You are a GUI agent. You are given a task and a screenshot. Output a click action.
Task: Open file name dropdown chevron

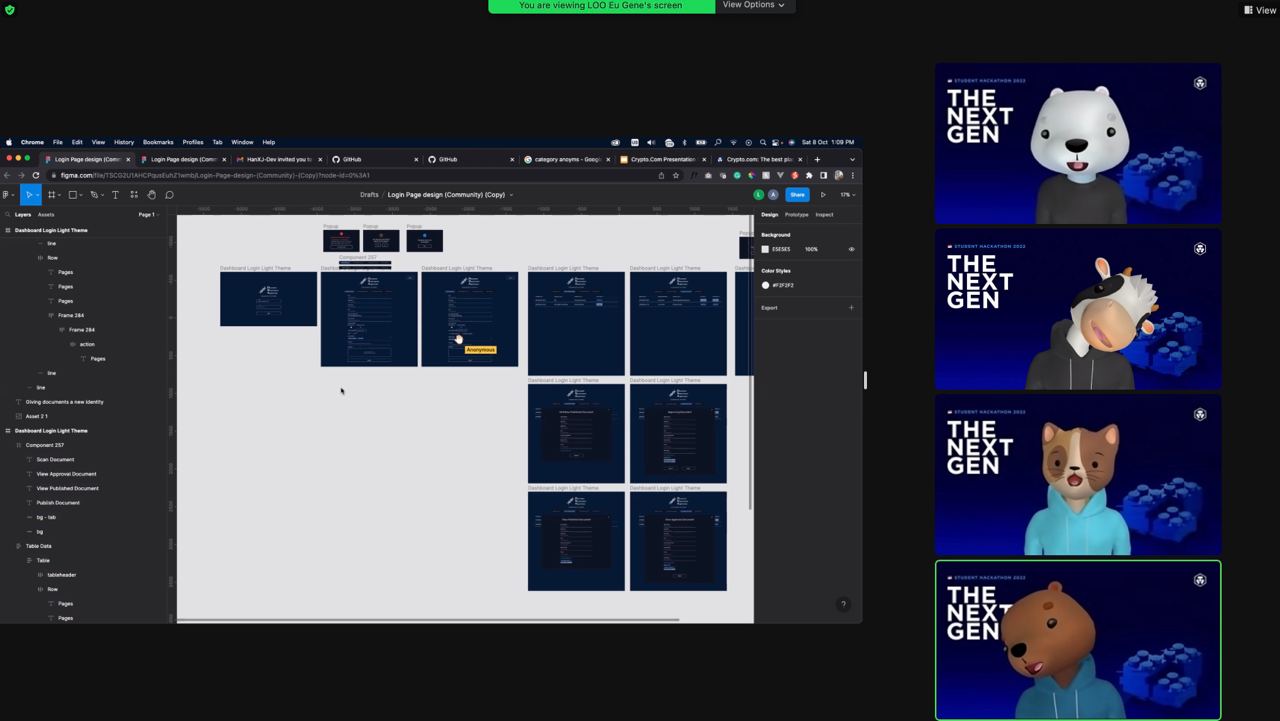pyautogui.click(x=511, y=195)
